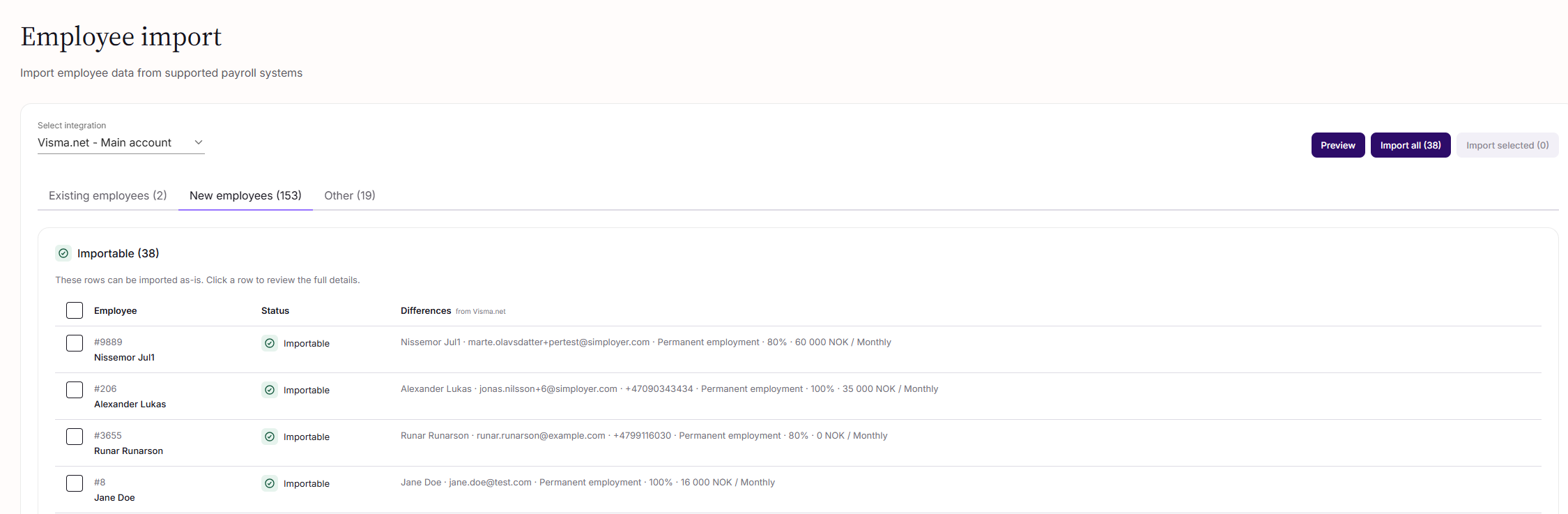Viewport: 1568px width, 514px height.
Task: Tick the checkbox for Runar Runarson
Action: pyautogui.click(x=75, y=437)
